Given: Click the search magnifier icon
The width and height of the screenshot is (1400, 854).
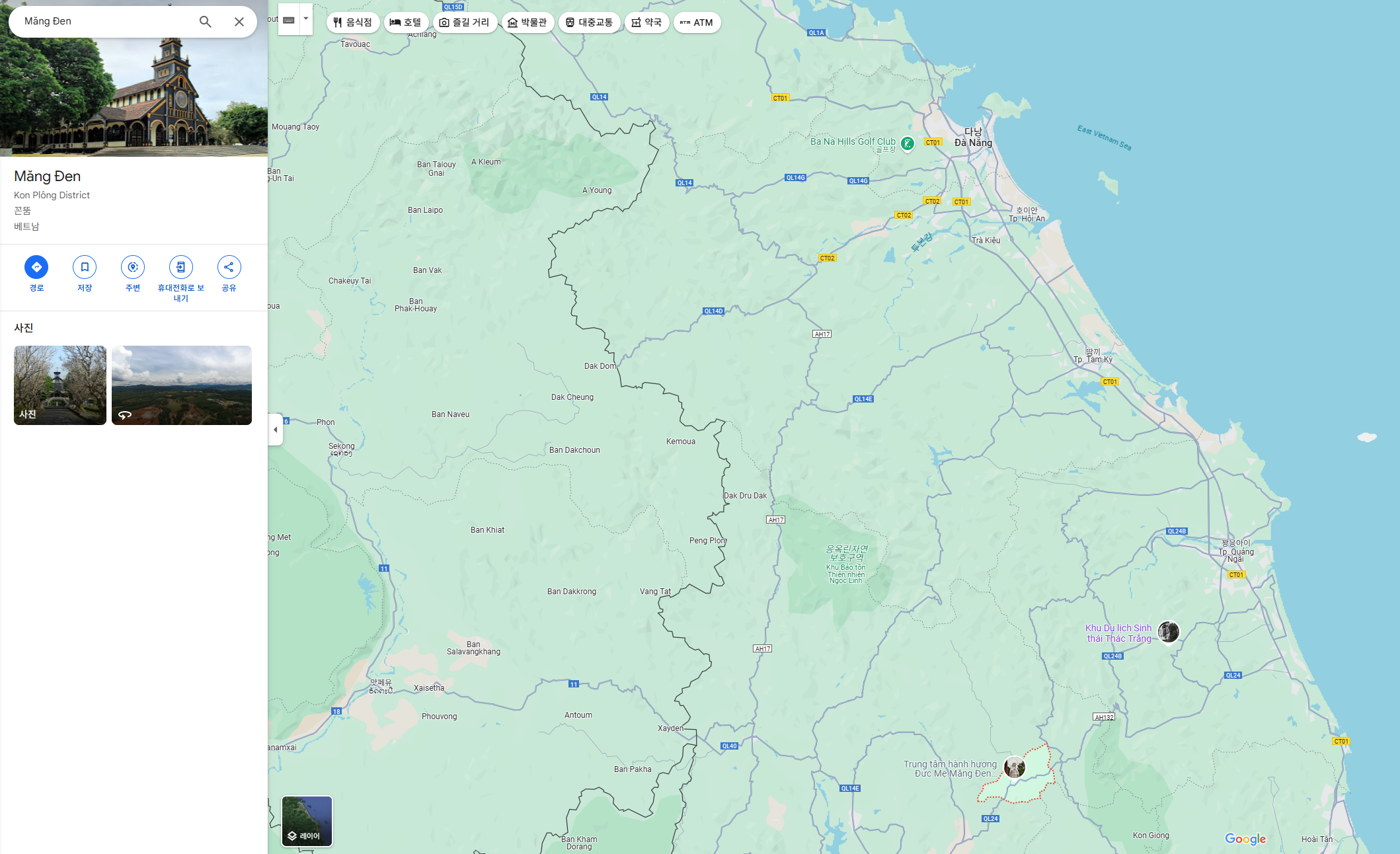Looking at the screenshot, I should click(x=205, y=22).
